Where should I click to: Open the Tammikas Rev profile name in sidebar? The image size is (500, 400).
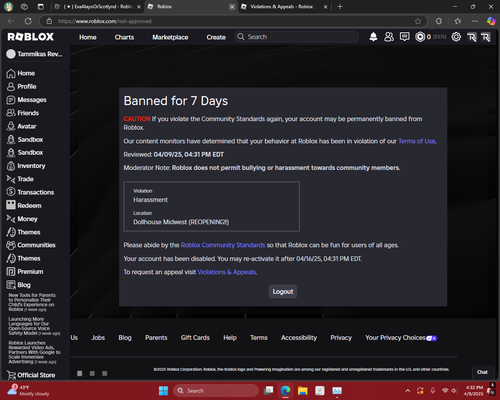pos(34,54)
